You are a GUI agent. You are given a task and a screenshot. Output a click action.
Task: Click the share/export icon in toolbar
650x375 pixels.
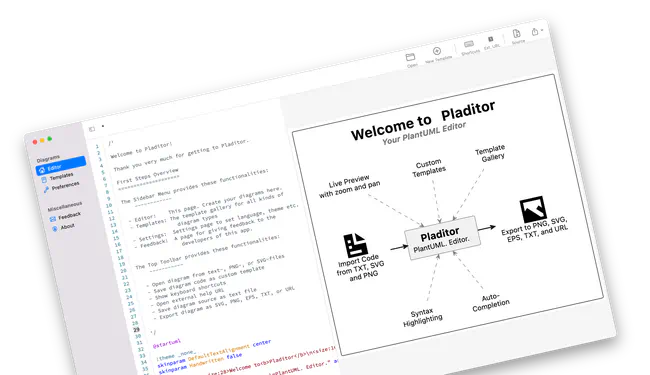coord(535,31)
